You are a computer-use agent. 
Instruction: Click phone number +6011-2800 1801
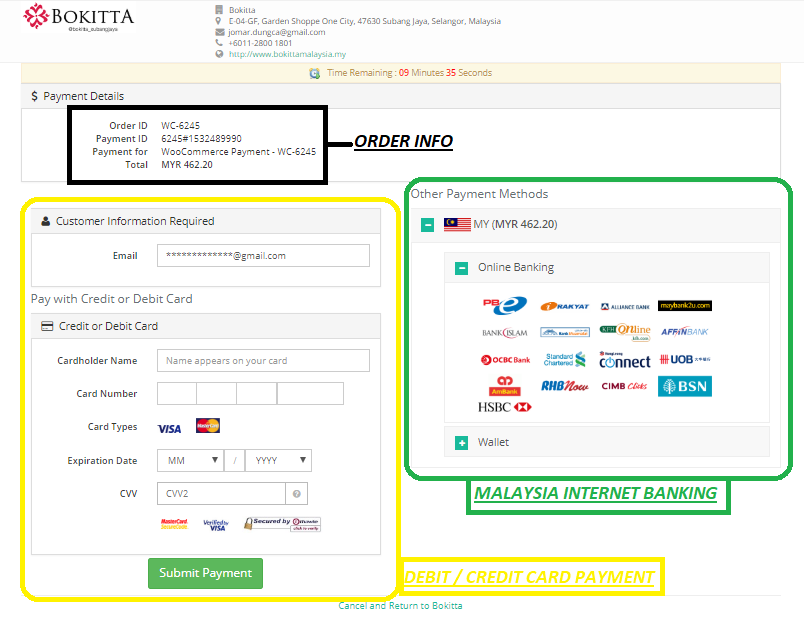click(x=260, y=43)
